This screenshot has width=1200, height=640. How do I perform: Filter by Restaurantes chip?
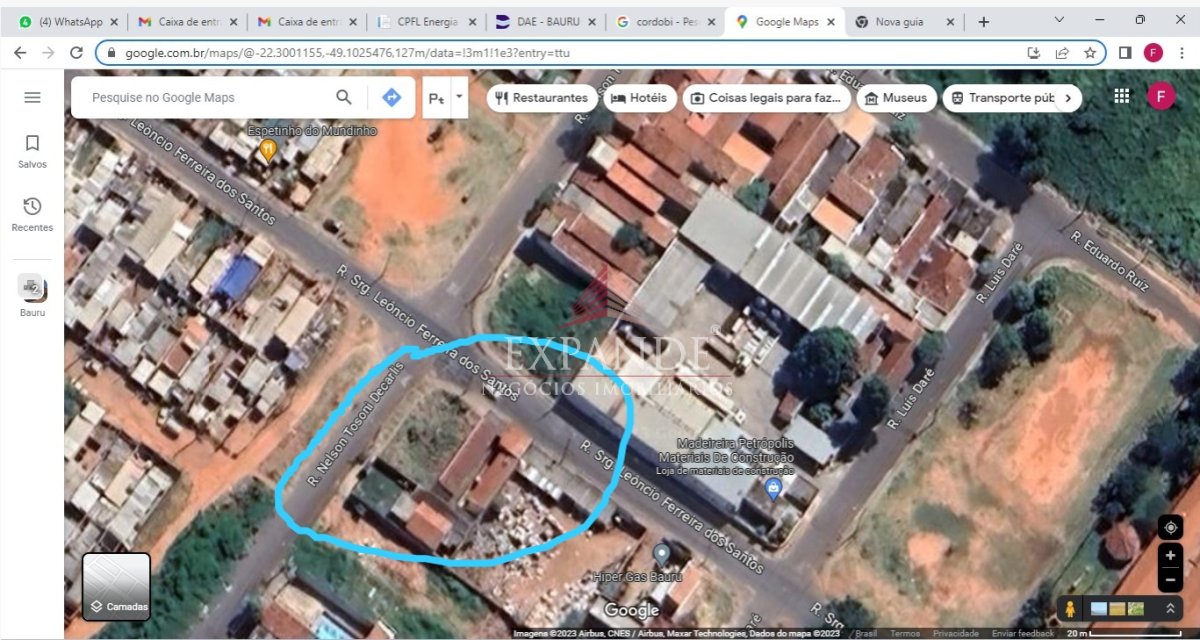[541, 98]
